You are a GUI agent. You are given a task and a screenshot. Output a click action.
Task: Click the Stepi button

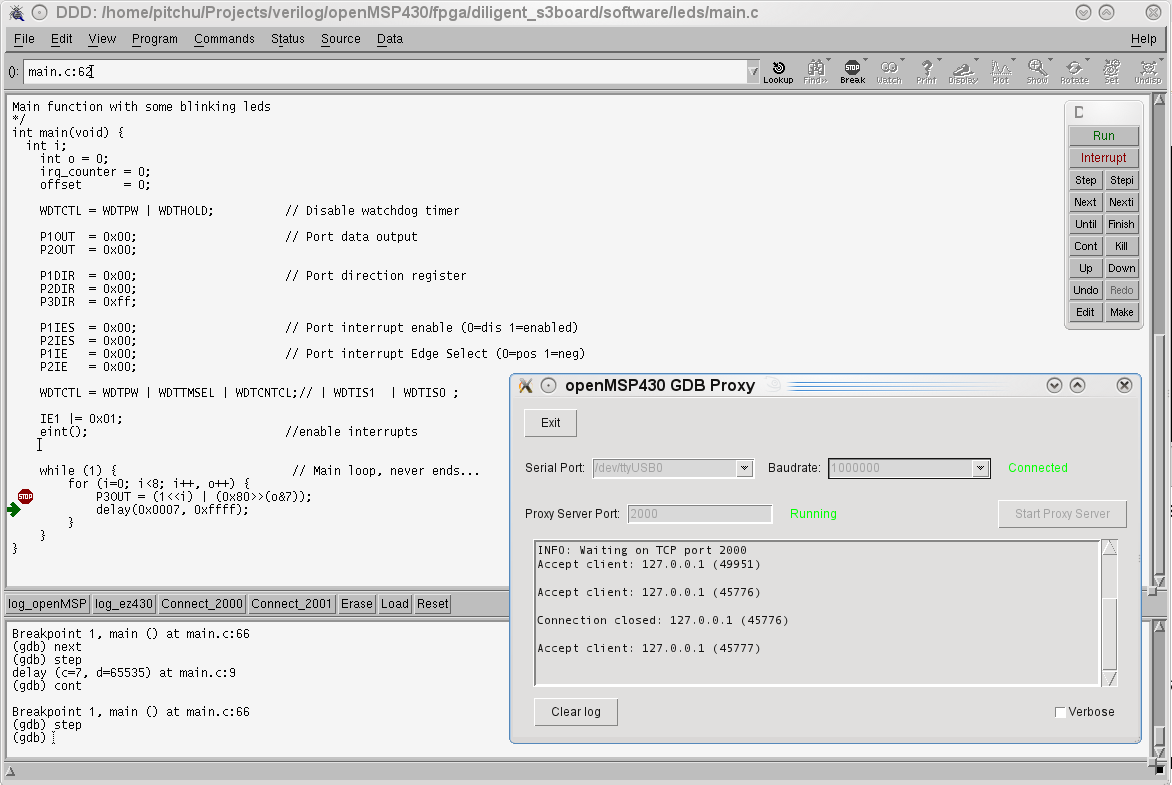coord(1121,180)
